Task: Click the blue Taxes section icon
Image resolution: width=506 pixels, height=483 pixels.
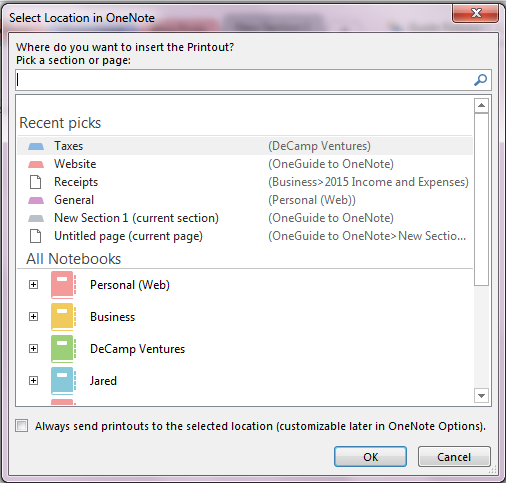Action: point(36,146)
